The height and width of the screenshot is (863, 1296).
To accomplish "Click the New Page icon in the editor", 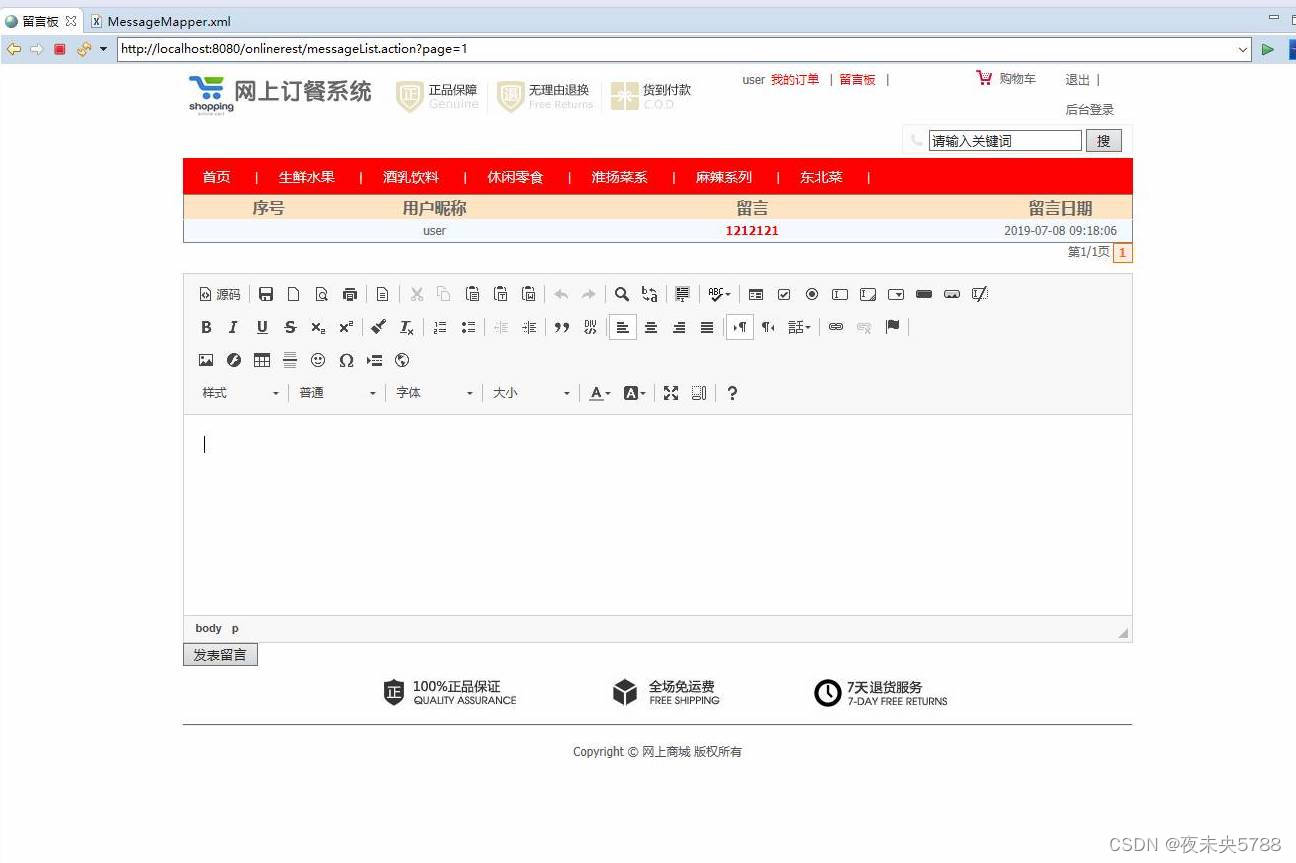I will point(294,294).
